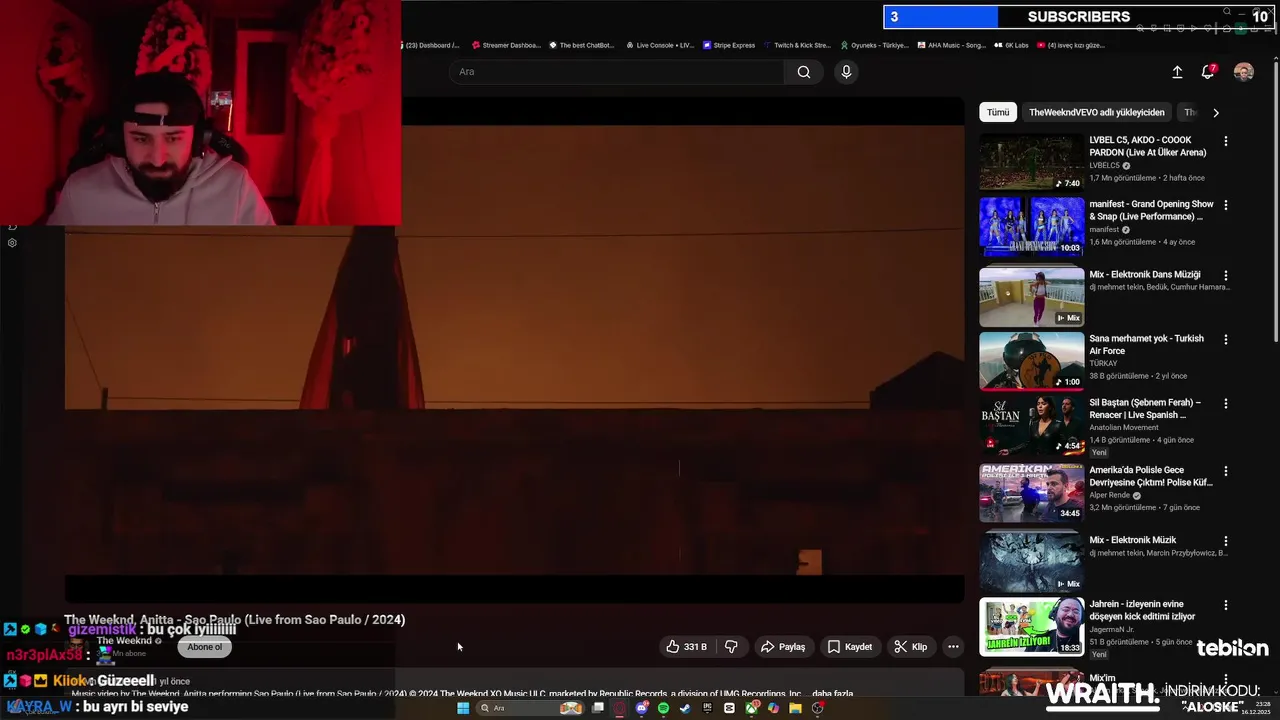The height and width of the screenshot is (720, 1280).
Task: Open Spotify from the taskbar
Action: pos(663,708)
